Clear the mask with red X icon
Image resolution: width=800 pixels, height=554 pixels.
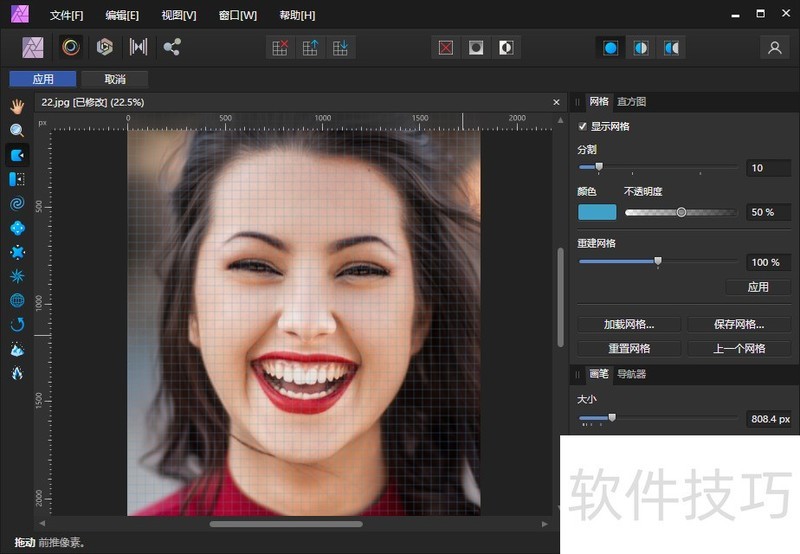(445, 48)
